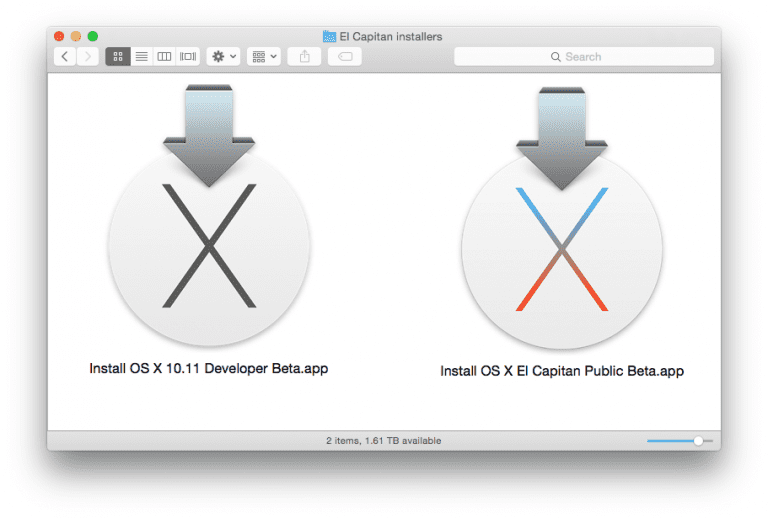
Task: Click the icon size slider knob
Action: pyautogui.click(x=698, y=441)
